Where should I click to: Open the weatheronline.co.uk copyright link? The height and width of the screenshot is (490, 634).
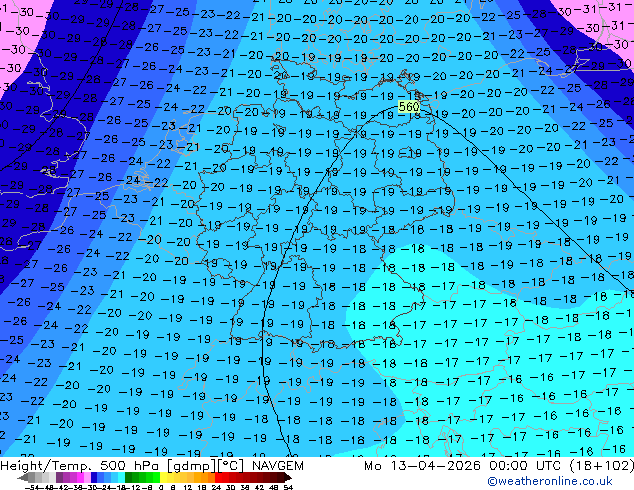[x=550, y=481]
